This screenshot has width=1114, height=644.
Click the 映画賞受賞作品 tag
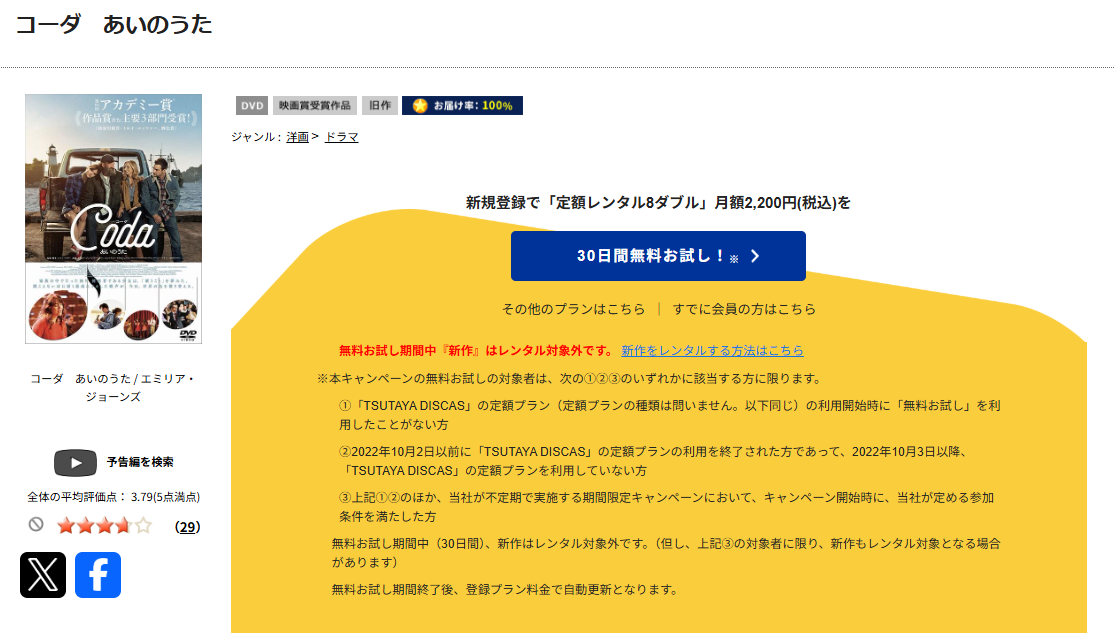pos(315,105)
